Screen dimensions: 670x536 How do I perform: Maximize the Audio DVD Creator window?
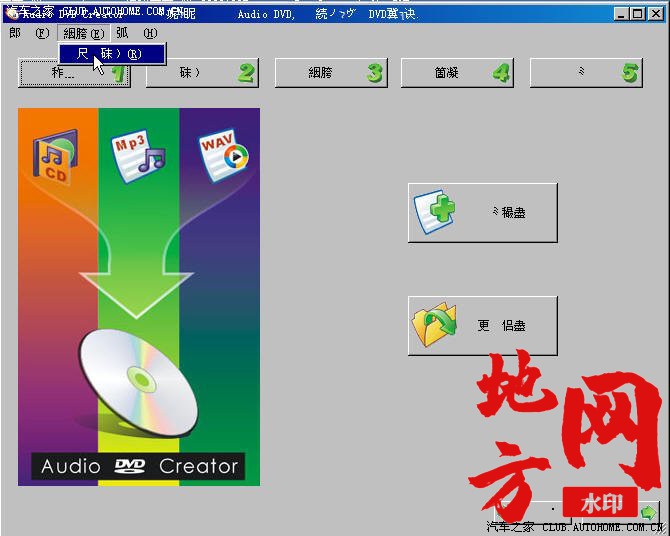tap(638, 14)
